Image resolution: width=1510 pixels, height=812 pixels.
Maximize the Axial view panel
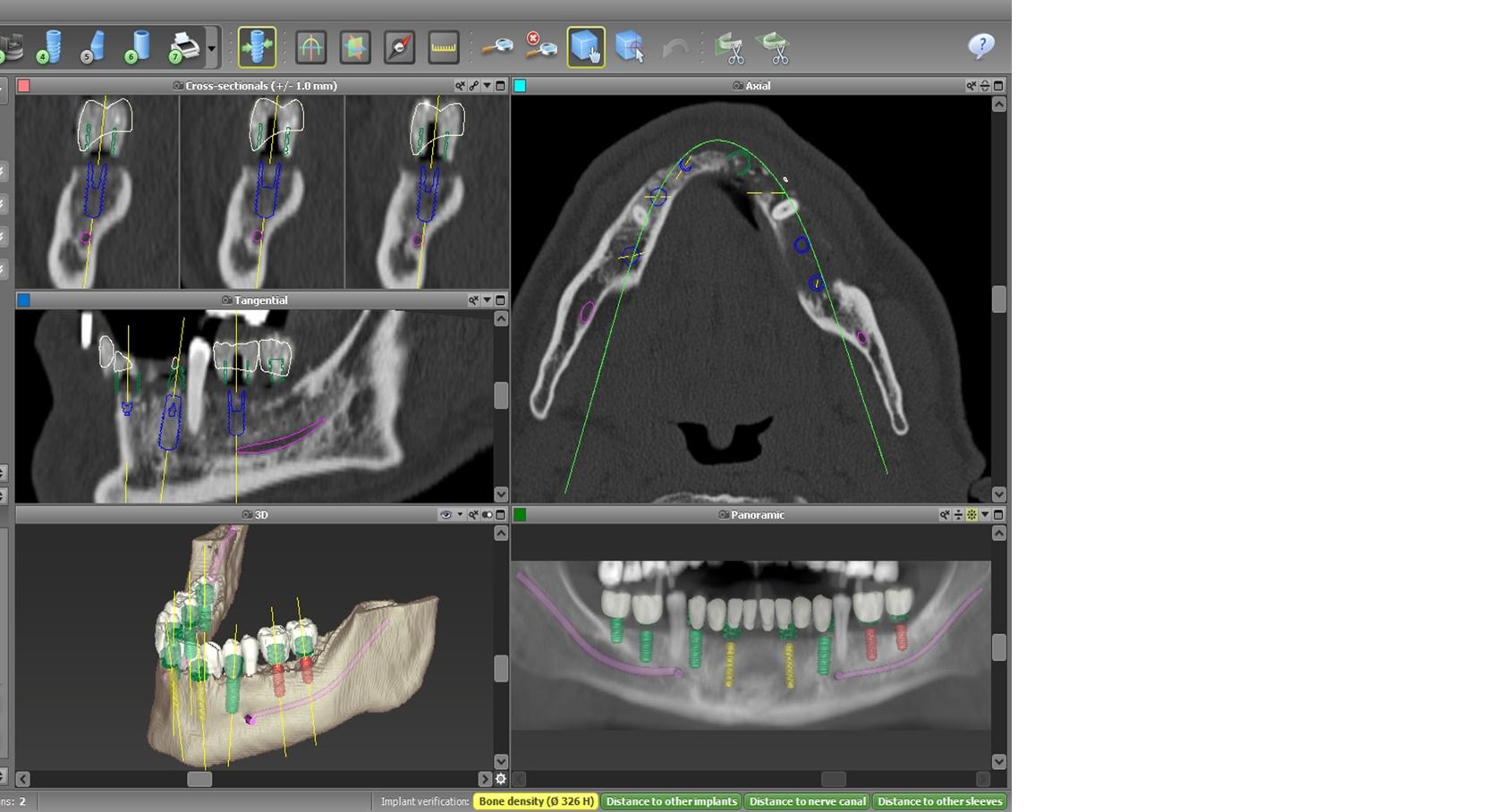pos(999,86)
